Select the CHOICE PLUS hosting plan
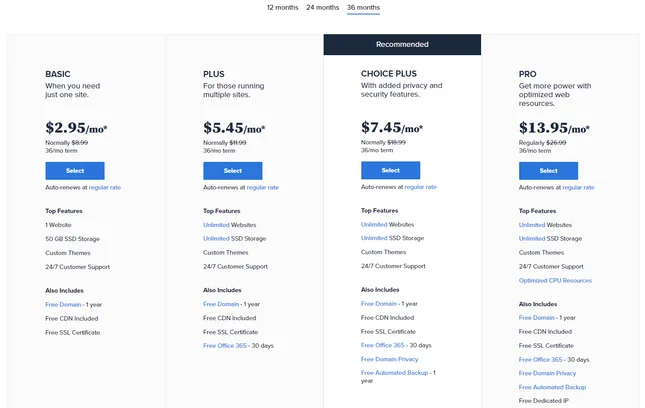Screen dimensions: 645x408 click(390, 170)
